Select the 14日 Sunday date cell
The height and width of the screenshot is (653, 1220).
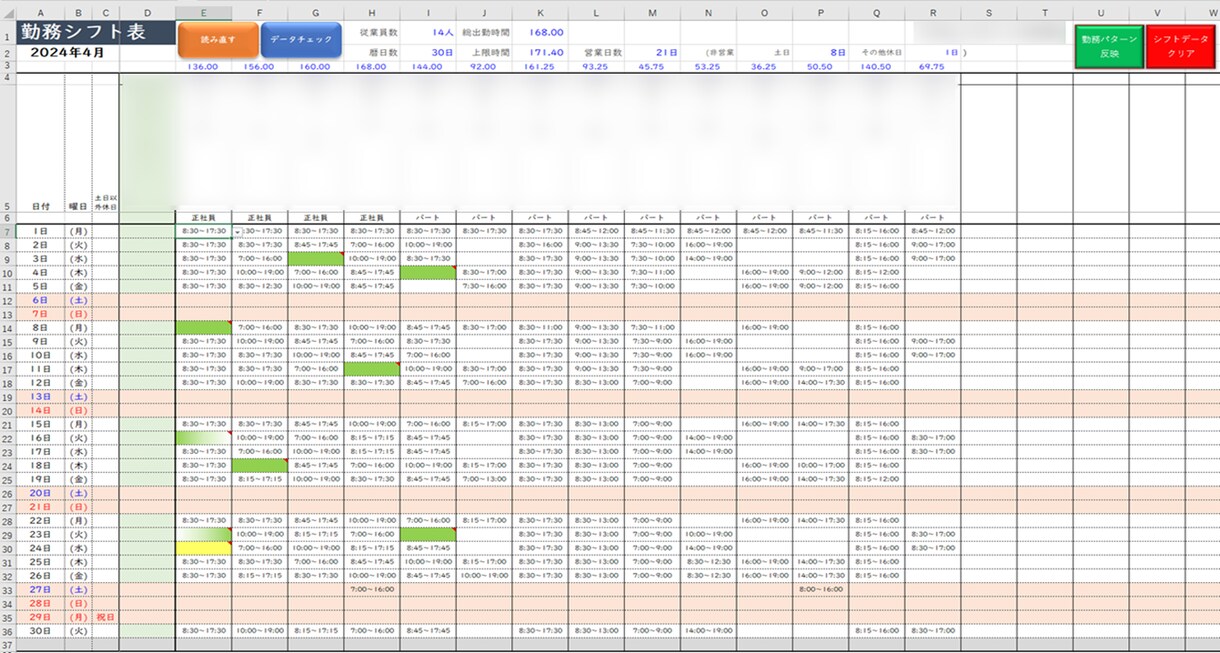pos(40,410)
